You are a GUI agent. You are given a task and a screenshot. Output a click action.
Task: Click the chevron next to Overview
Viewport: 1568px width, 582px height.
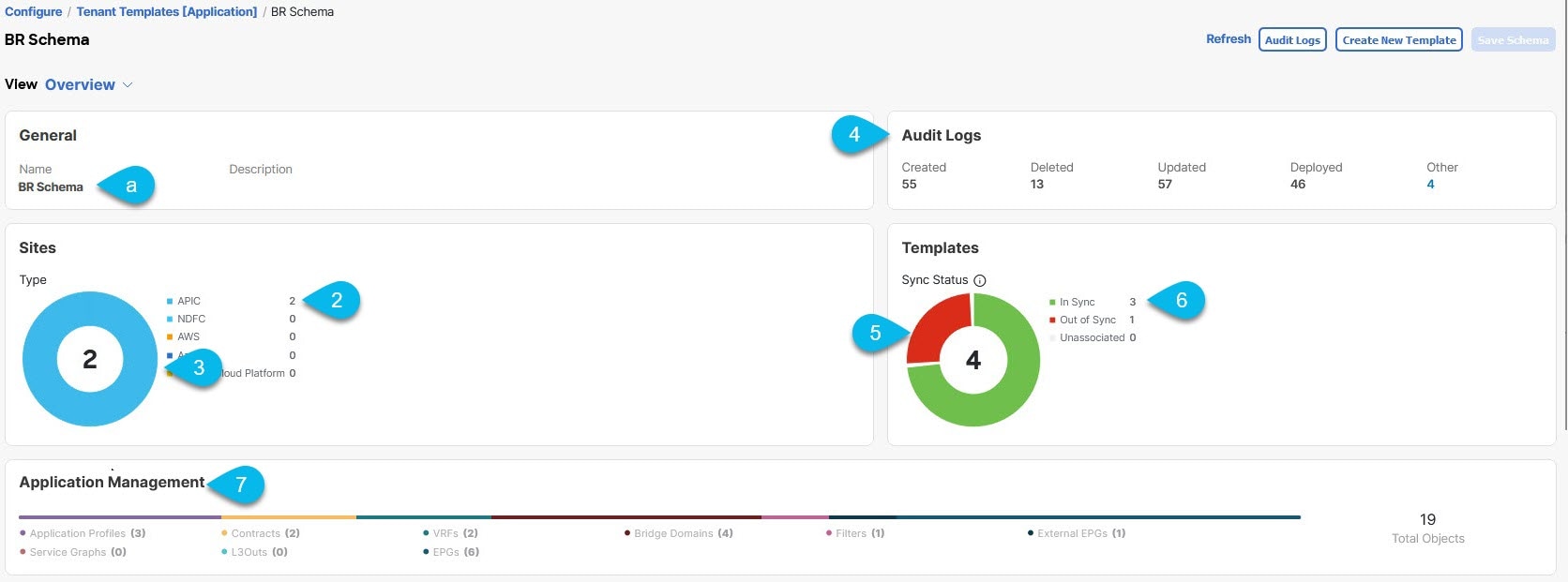point(128,85)
